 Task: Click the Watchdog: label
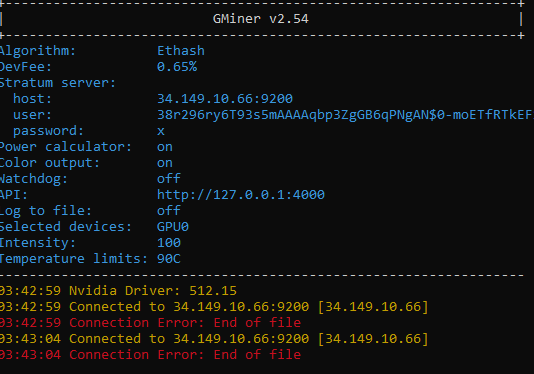click(x=34, y=179)
